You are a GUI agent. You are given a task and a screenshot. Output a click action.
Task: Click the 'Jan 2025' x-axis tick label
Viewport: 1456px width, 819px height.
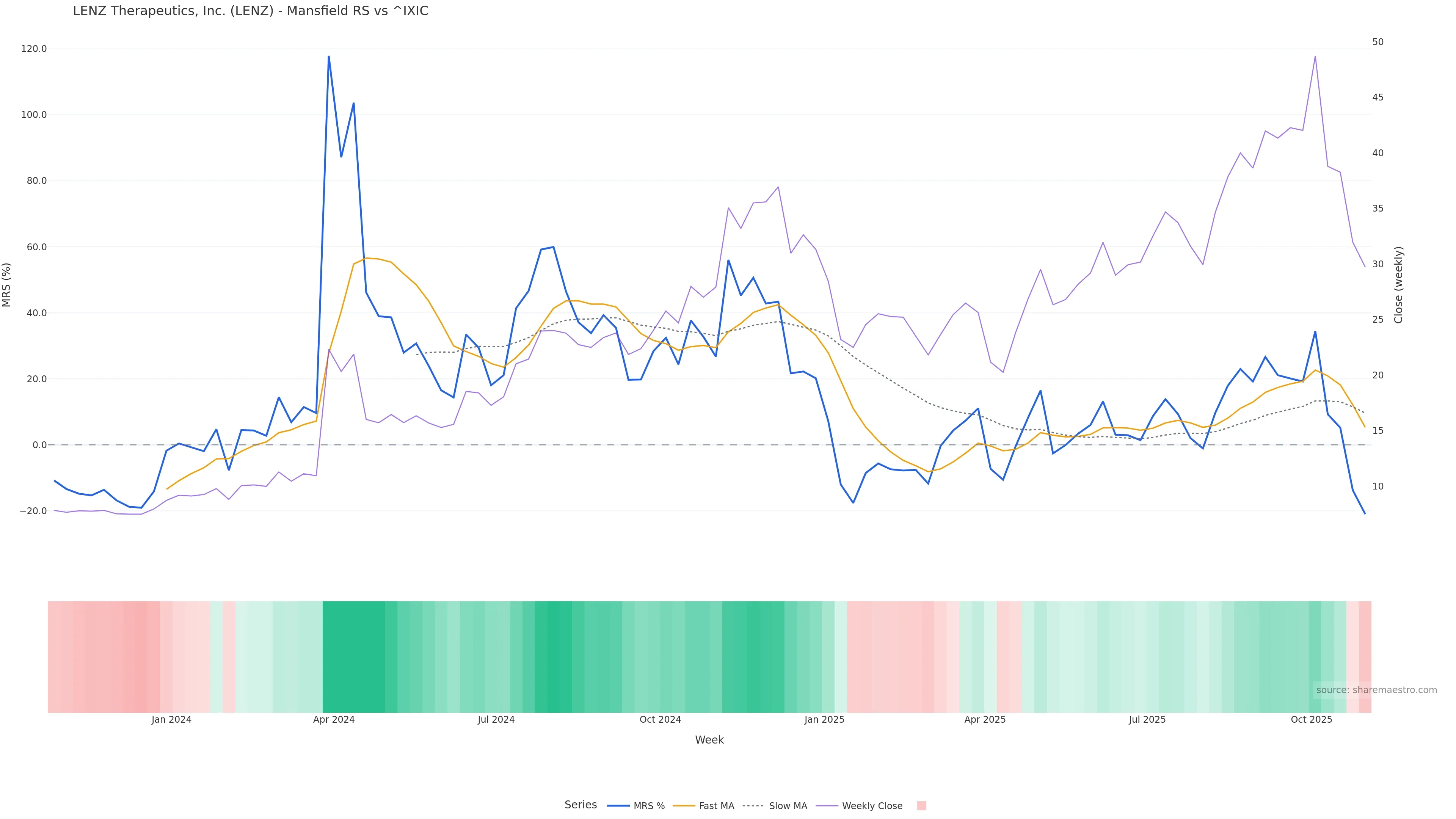click(x=824, y=720)
